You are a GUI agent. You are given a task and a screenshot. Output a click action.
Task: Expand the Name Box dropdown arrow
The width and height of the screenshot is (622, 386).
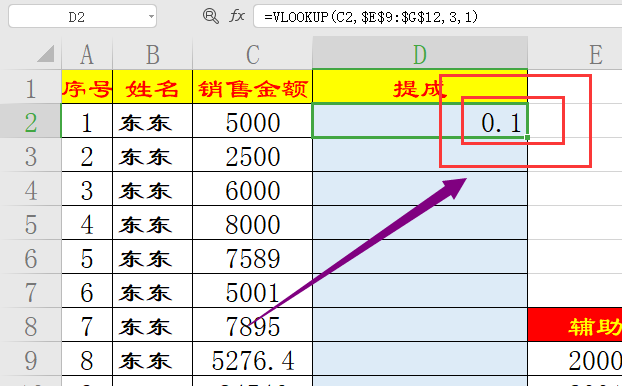151,17
